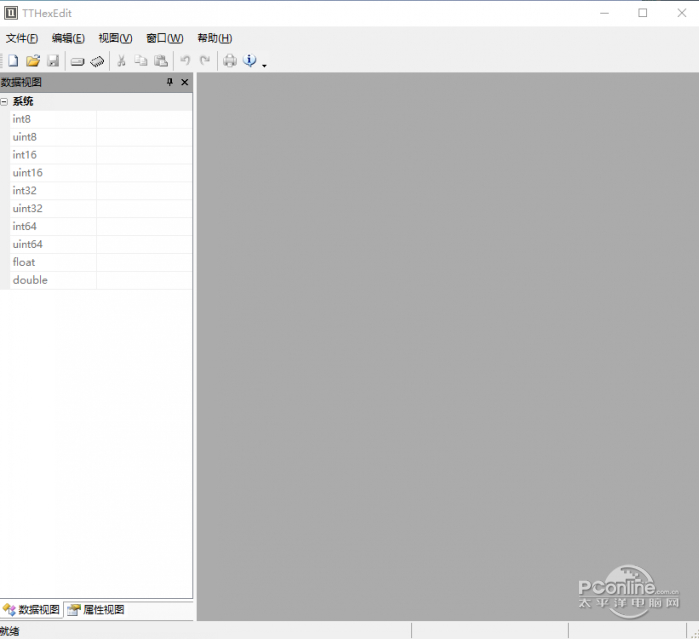Open the 文件(F) menu
The height and width of the screenshot is (639, 699).
[x=22, y=38]
